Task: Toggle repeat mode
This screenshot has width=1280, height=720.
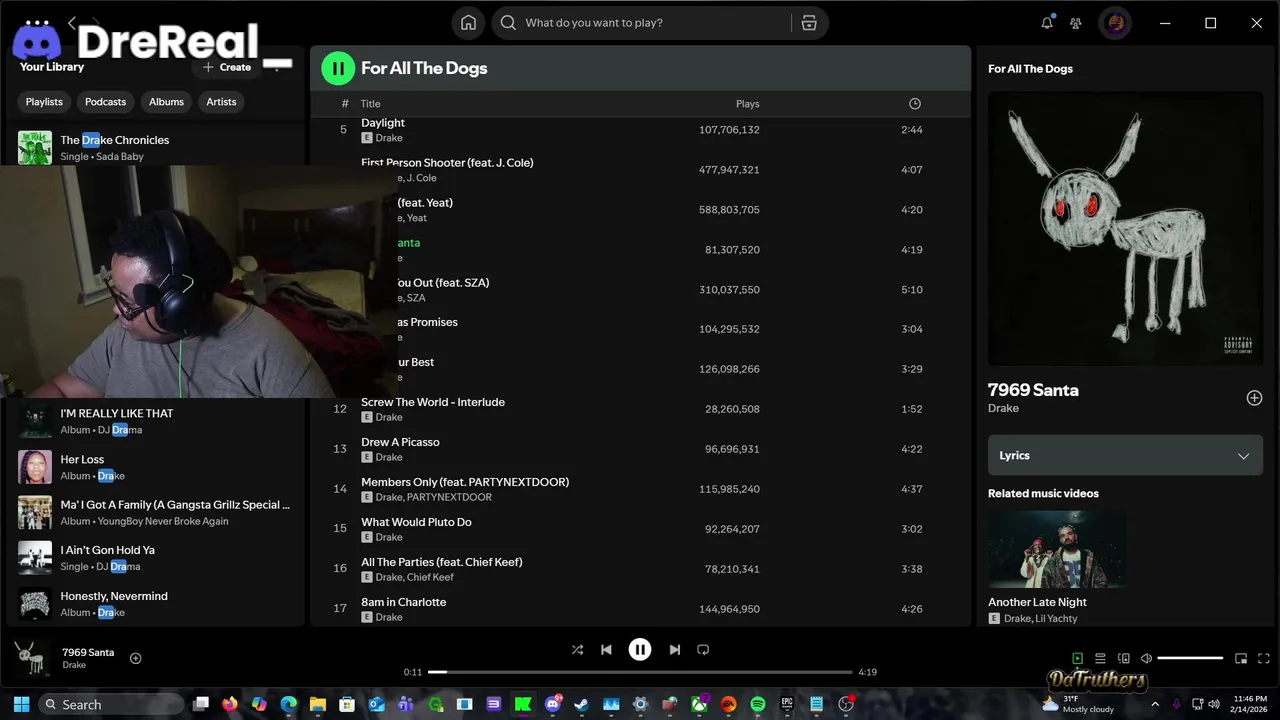Action: [703, 650]
